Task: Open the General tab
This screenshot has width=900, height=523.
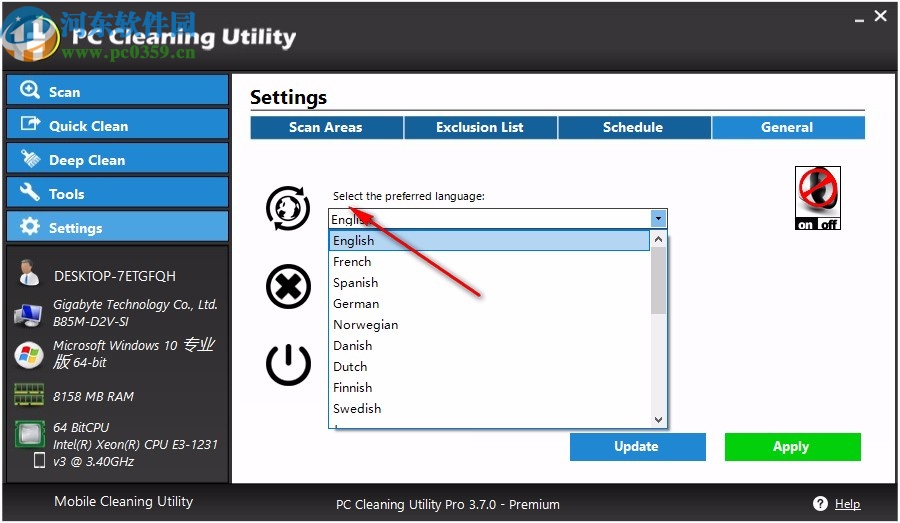Action: click(788, 127)
